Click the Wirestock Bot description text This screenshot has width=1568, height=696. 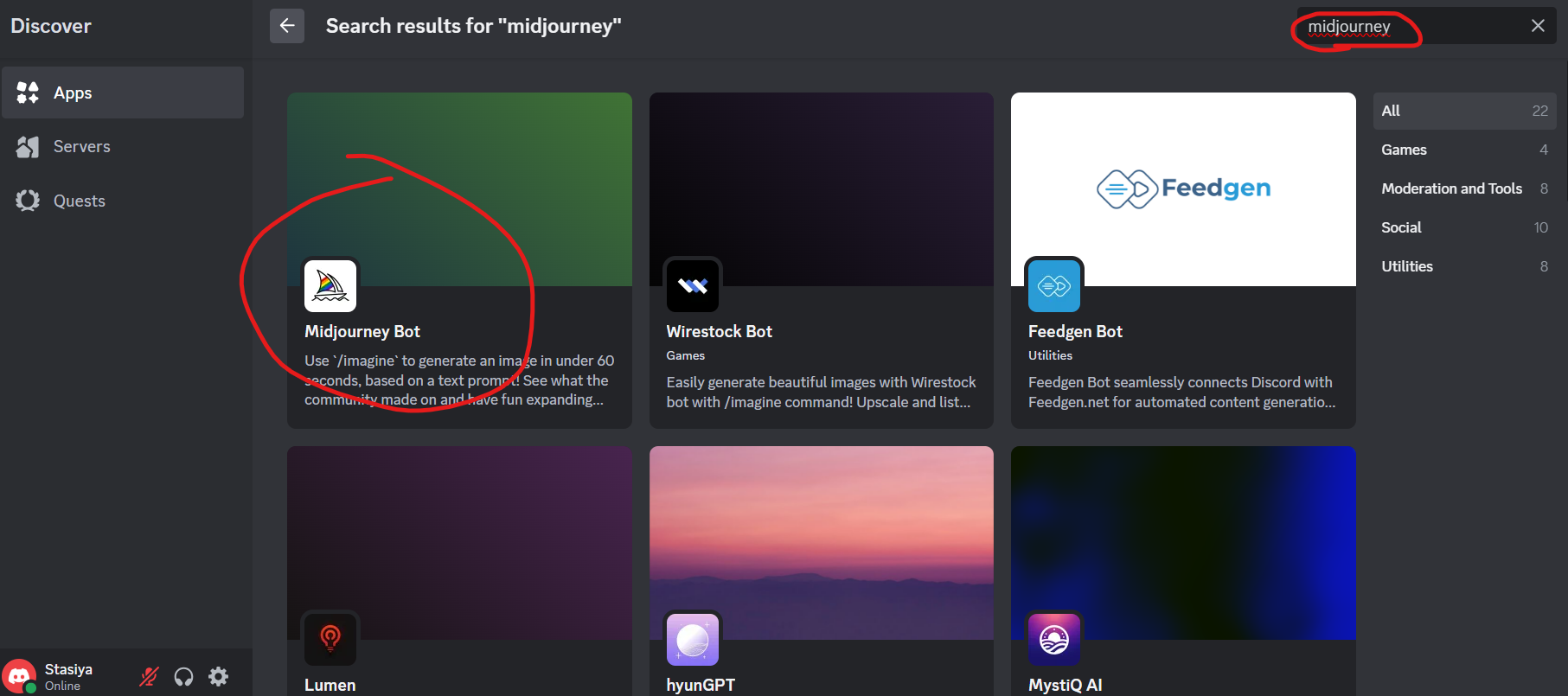pyautogui.click(x=822, y=392)
